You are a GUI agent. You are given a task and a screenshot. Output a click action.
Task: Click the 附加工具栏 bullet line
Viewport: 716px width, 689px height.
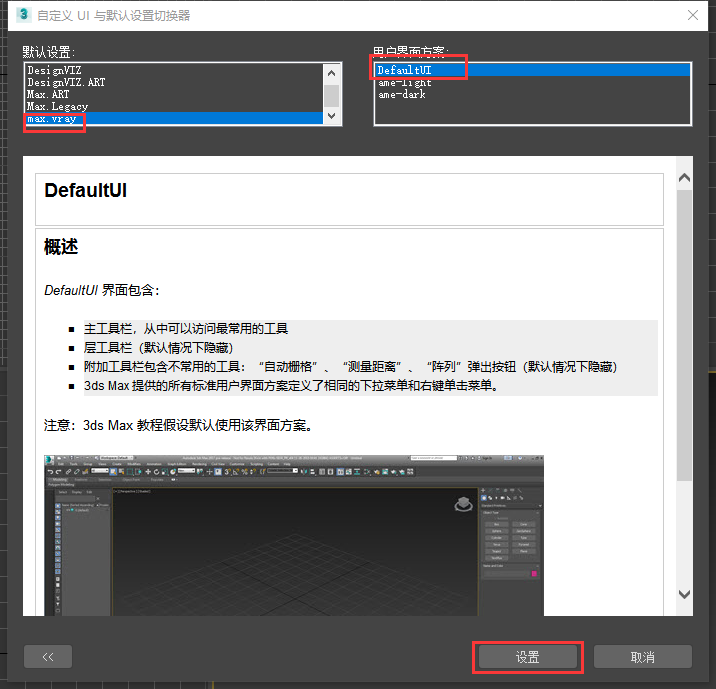[x=350, y=367]
